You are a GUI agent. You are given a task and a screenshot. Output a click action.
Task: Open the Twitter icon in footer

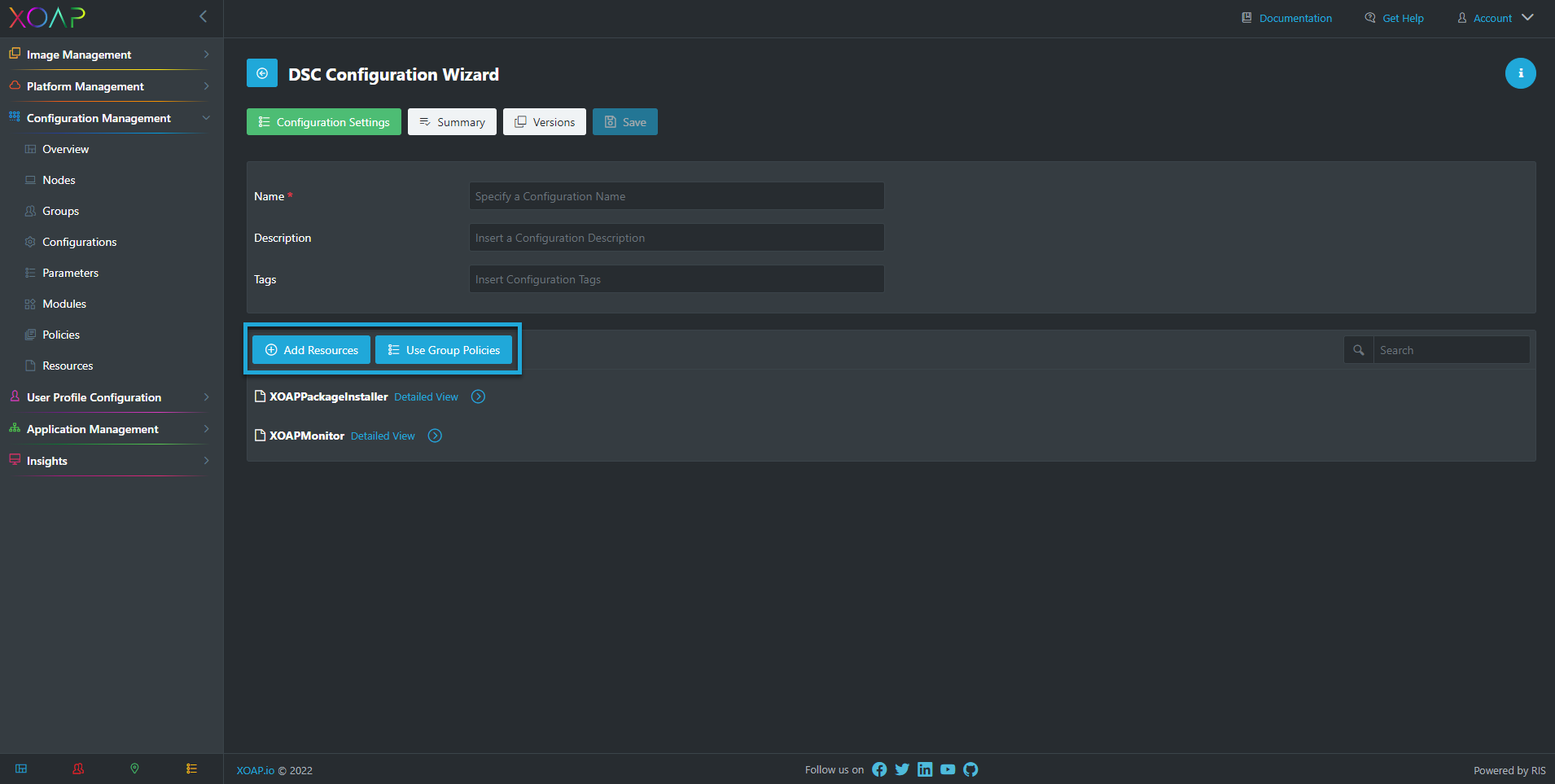[x=902, y=769]
